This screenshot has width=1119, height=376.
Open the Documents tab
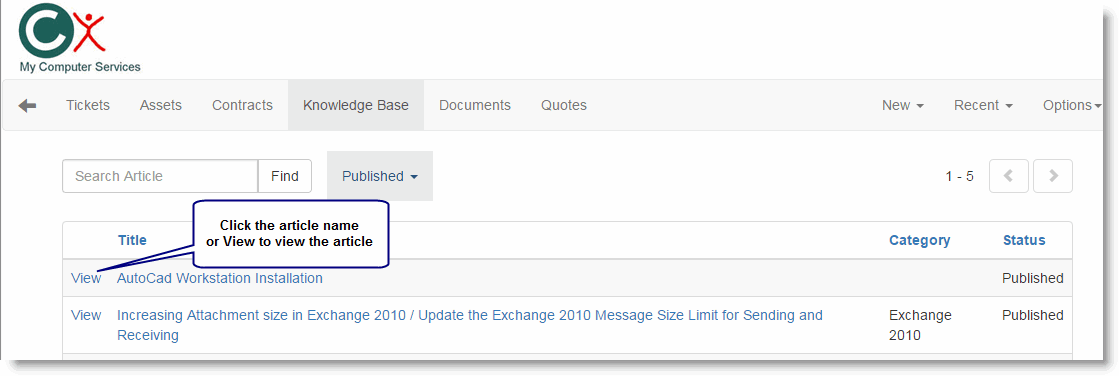pyautogui.click(x=475, y=106)
